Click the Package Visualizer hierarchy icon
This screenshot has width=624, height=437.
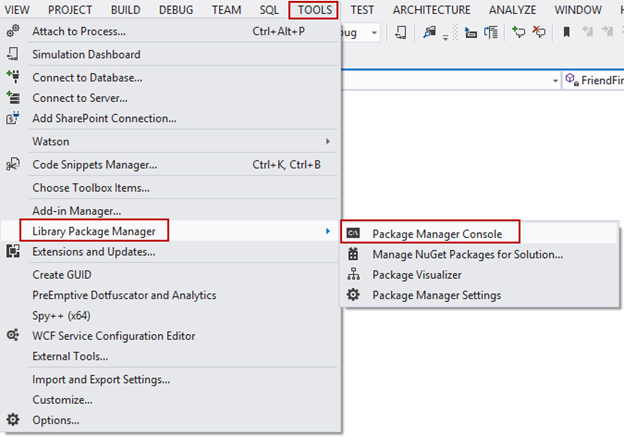point(353,274)
